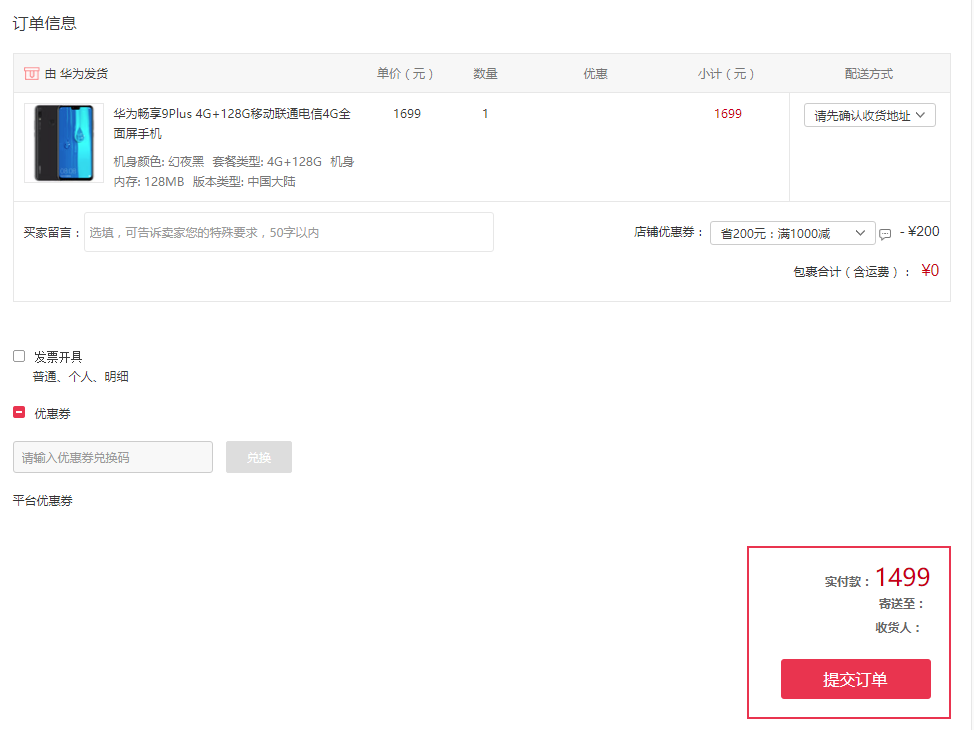The height and width of the screenshot is (730, 974).
Task: Tick the 发票开具 invoice checkbox
Action: (x=19, y=356)
